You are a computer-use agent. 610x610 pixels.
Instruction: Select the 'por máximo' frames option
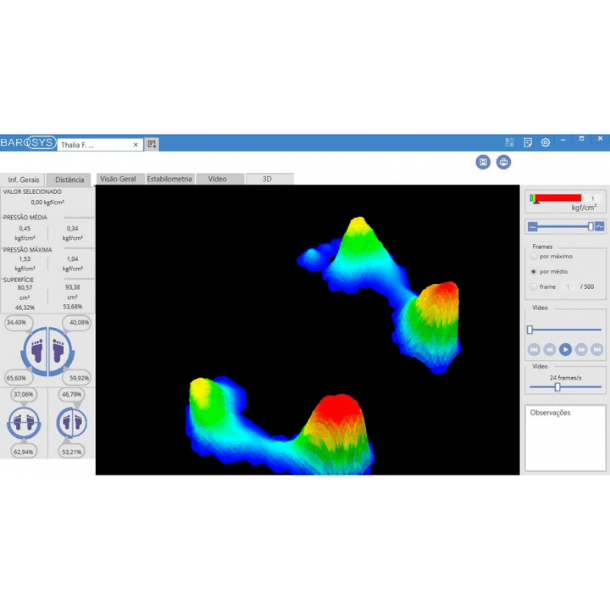[x=534, y=257]
